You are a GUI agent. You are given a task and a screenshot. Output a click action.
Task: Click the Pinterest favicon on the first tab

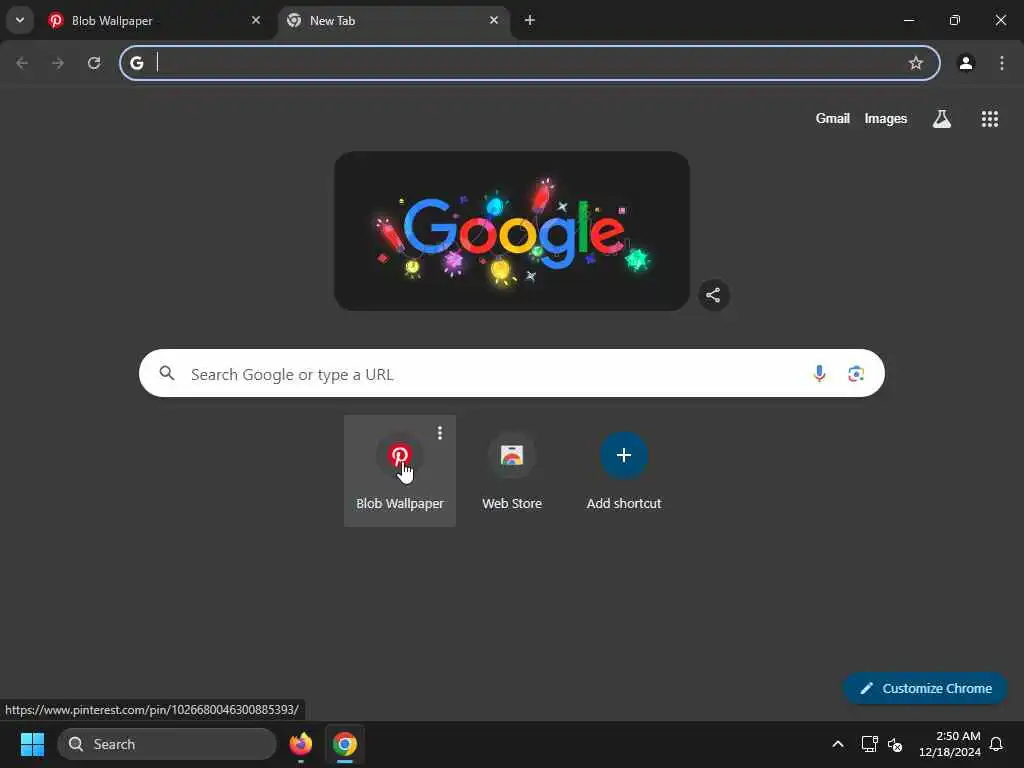[x=56, y=20]
